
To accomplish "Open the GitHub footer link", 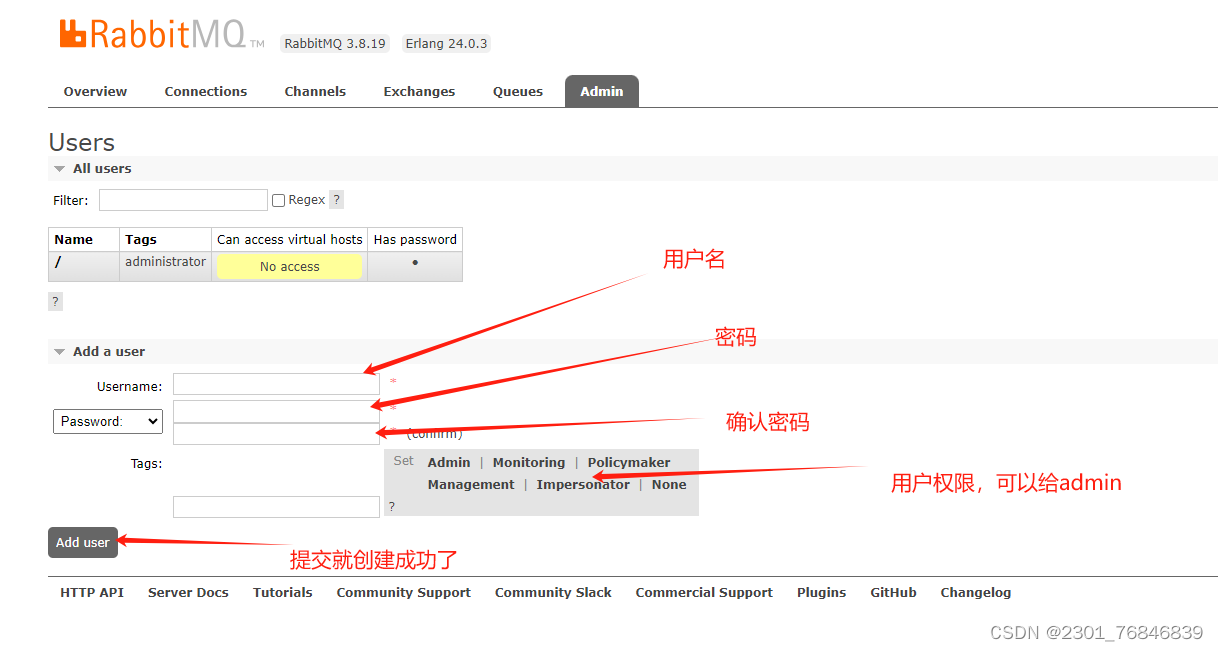I will coord(893,592).
